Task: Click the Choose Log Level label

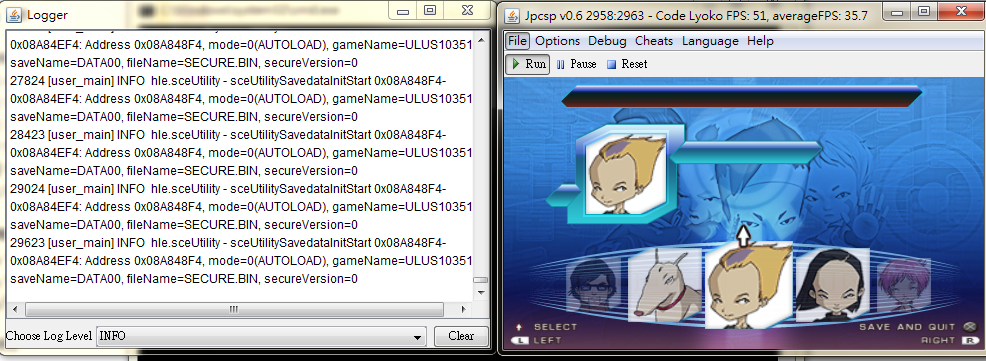Action: click(49, 336)
